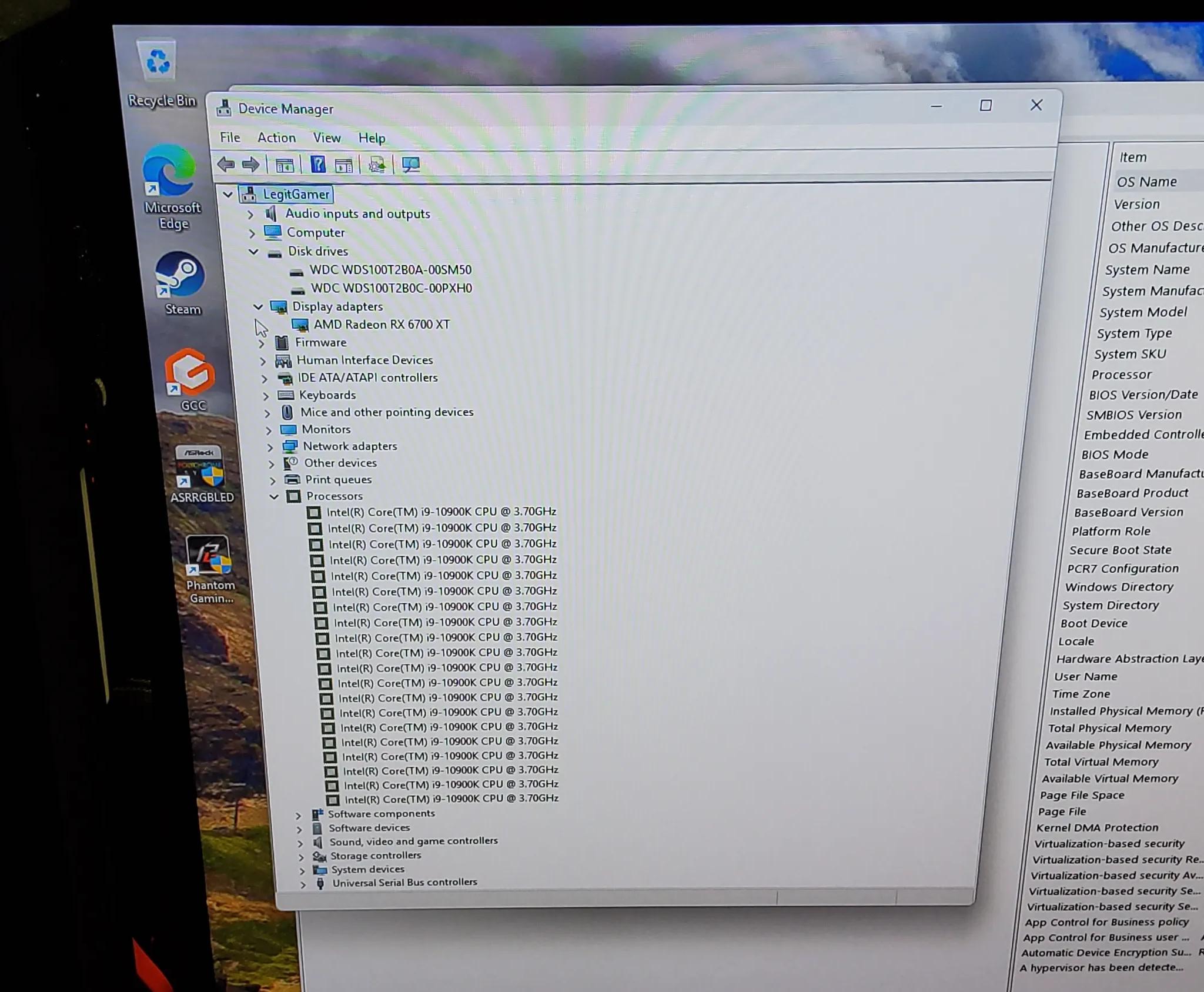Click the Back arrow in Device Manager toolbar
Screen dimensions: 1204x992
click(226, 164)
